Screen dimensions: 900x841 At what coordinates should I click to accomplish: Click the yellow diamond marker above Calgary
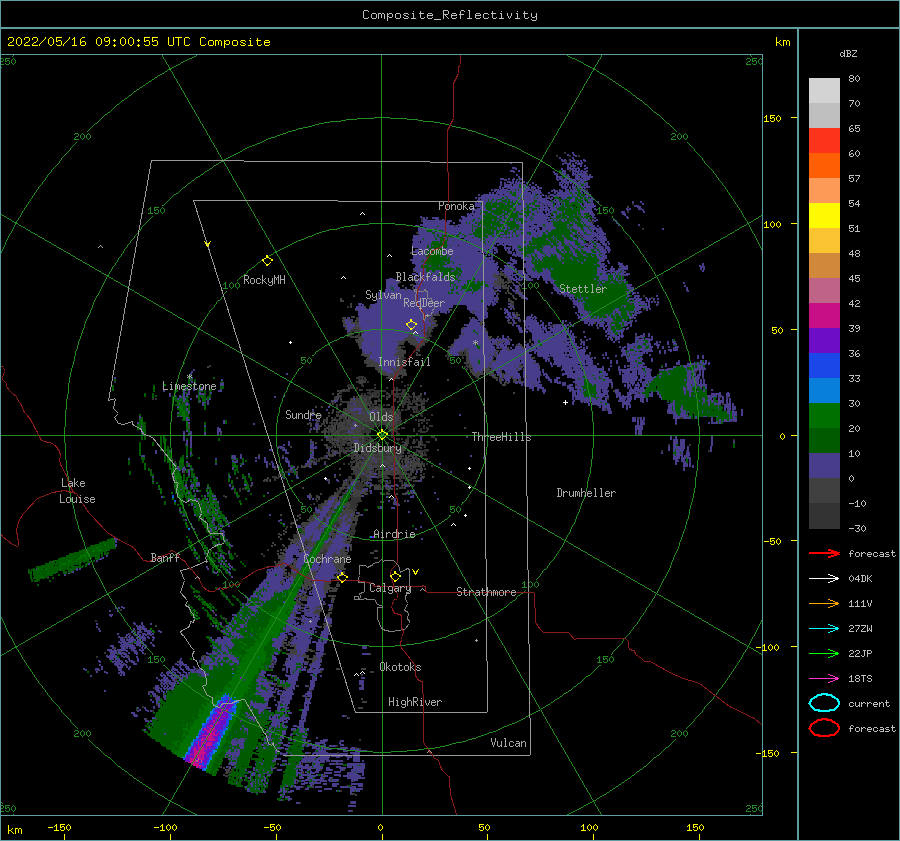click(x=395, y=576)
